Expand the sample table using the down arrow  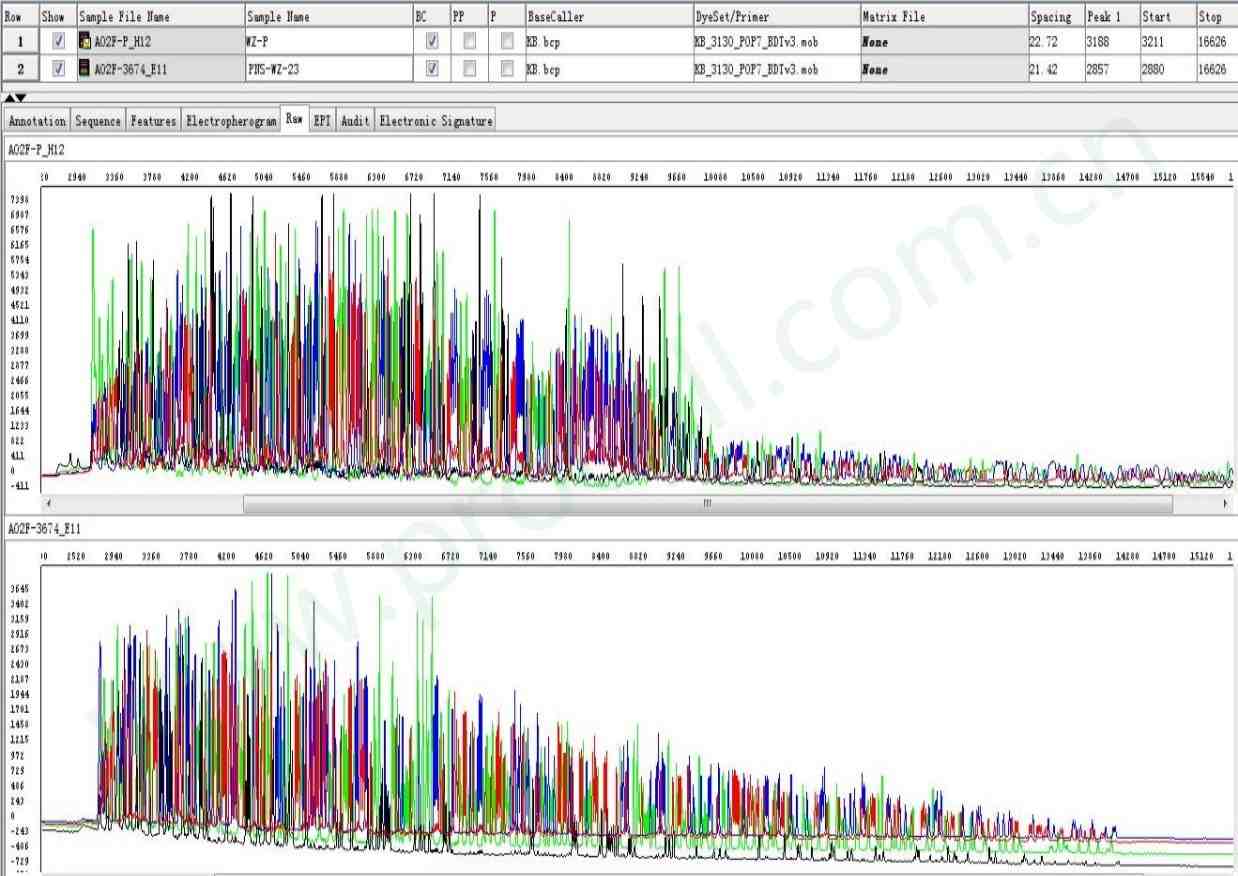[x=21, y=98]
